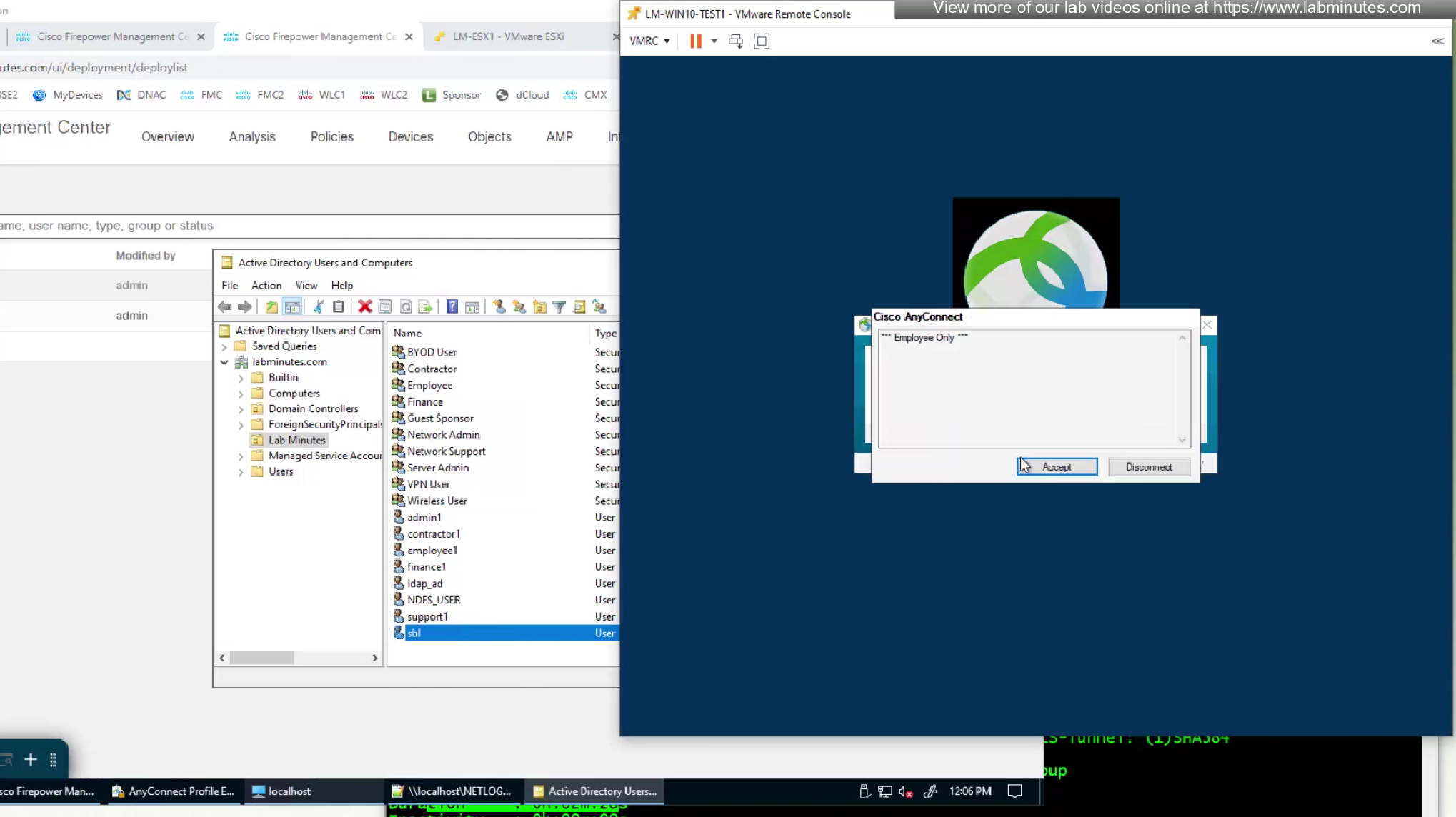Image resolution: width=1456 pixels, height=817 pixels.
Task: Click the Cut scissors toolbar icon
Action: click(319, 307)
